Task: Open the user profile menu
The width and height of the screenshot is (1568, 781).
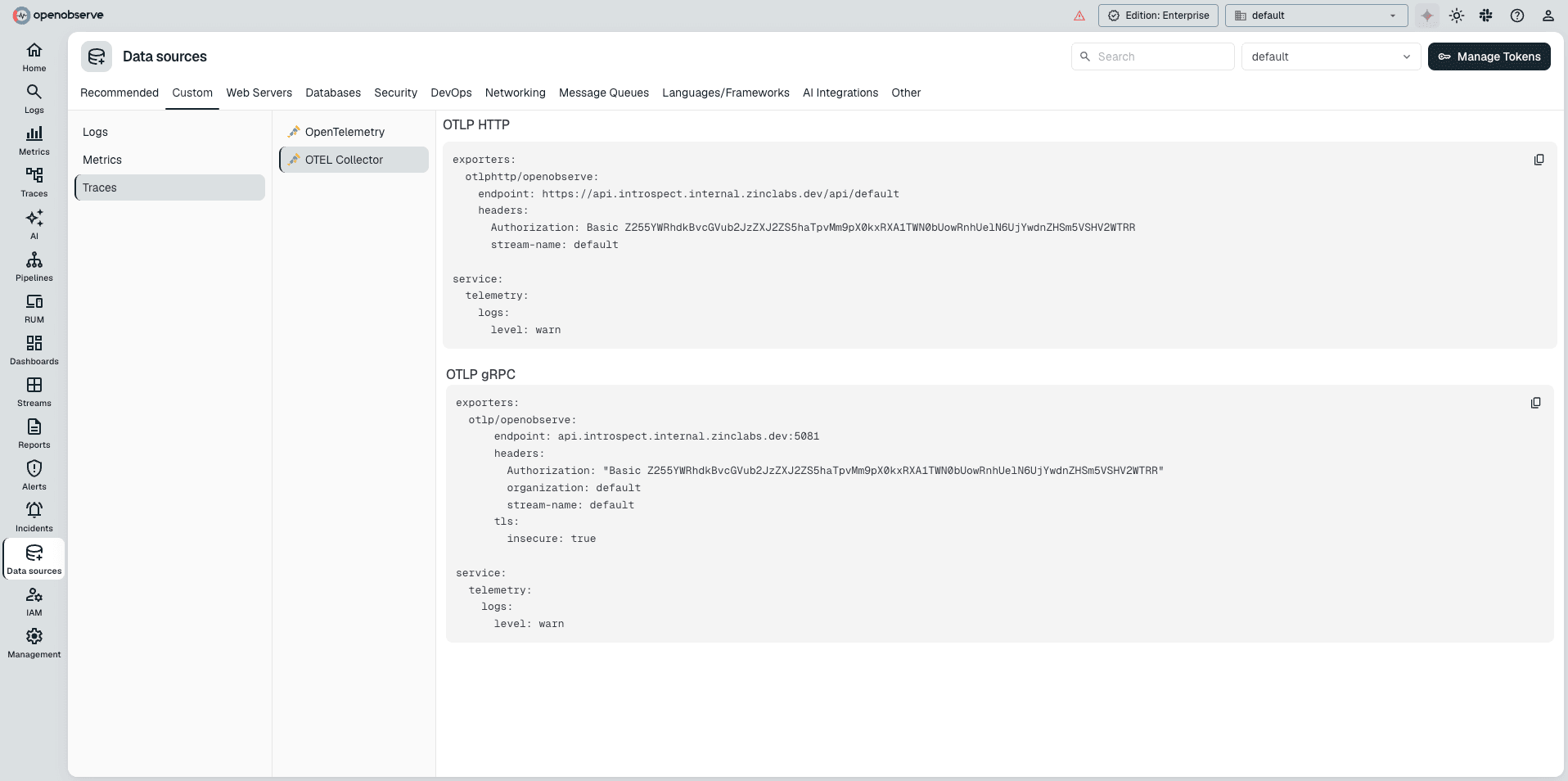Action: point(1548,16)
